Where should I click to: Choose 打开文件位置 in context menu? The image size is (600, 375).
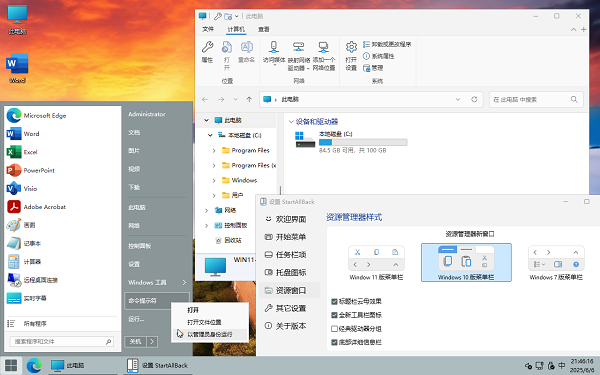coord(210,322)
